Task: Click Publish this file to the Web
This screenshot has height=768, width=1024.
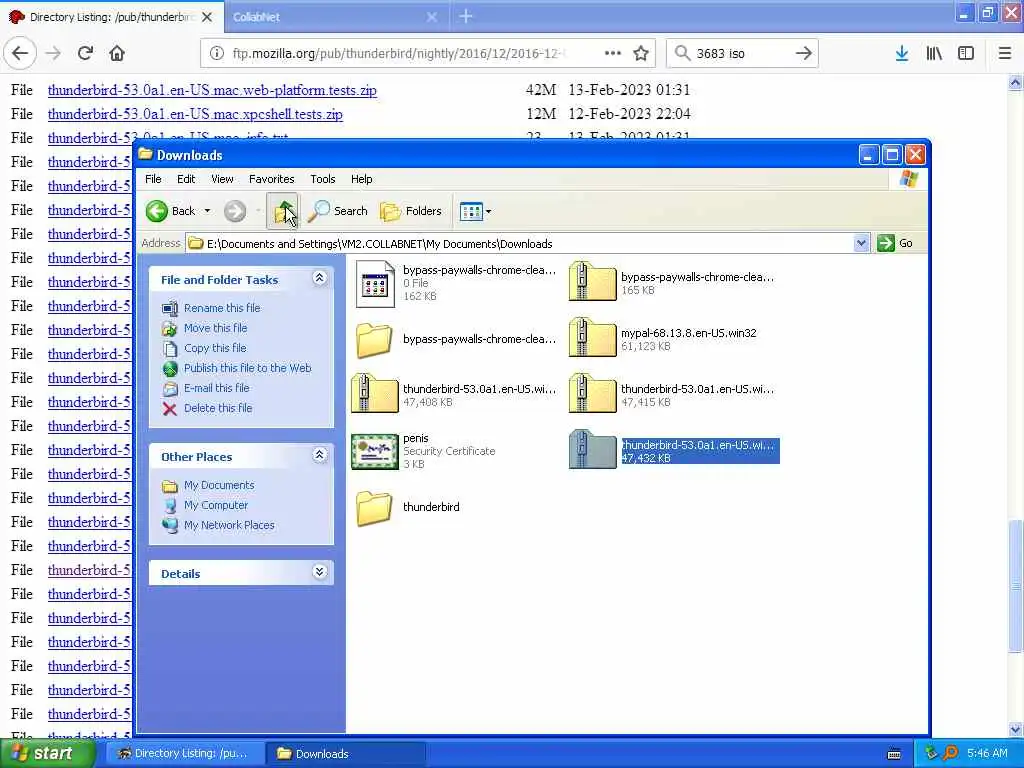Action: pyautogui.click(x=248, y=368)
